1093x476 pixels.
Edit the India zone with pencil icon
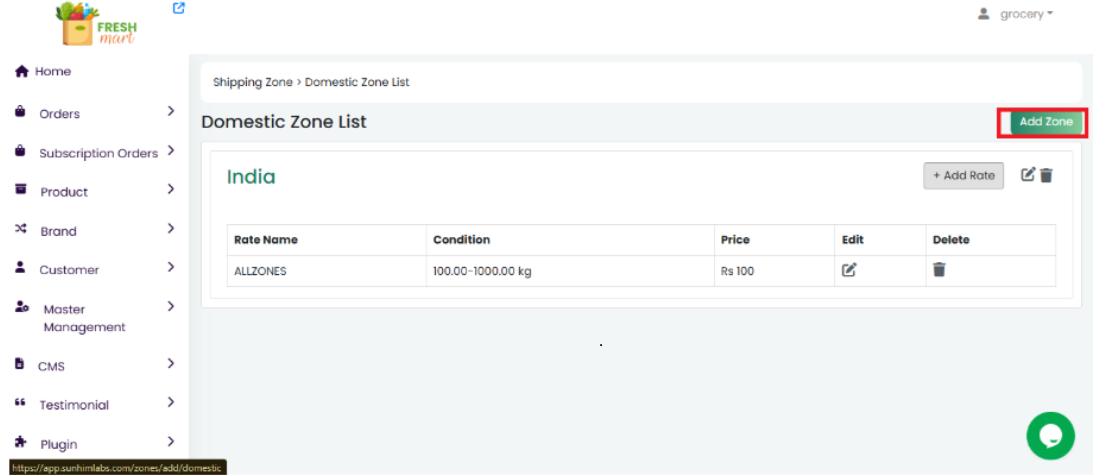click(x=1028, y=175)
